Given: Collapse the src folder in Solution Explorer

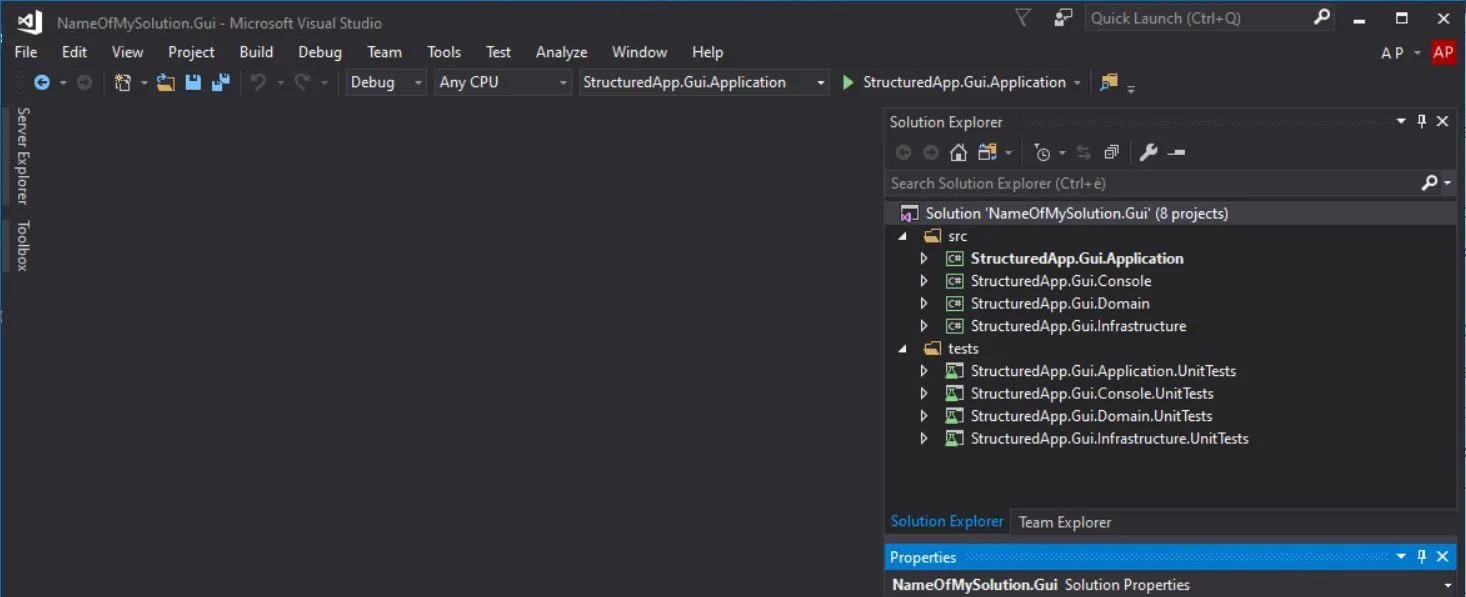Looking at the screenshot, I should pos(903,235).
